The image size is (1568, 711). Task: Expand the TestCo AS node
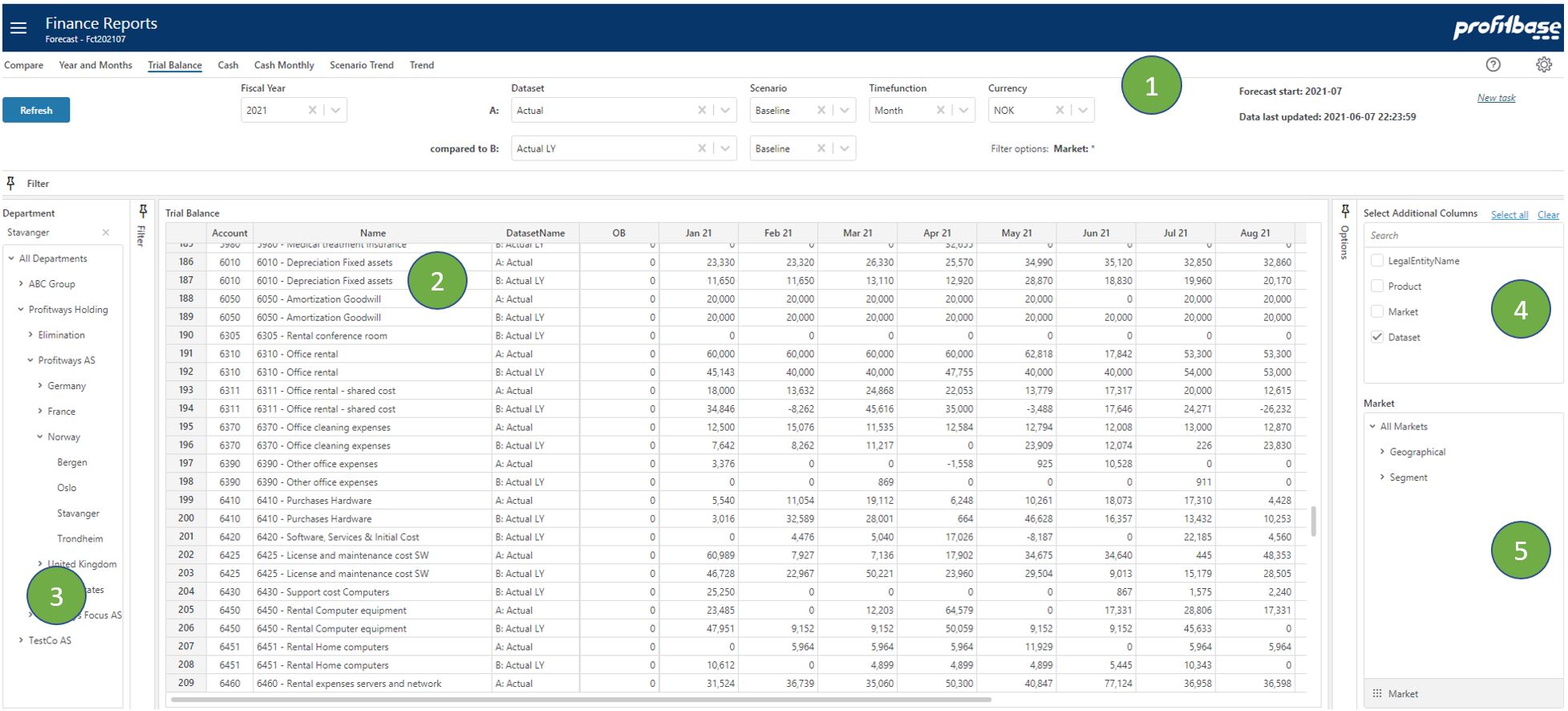coord(21,640)
